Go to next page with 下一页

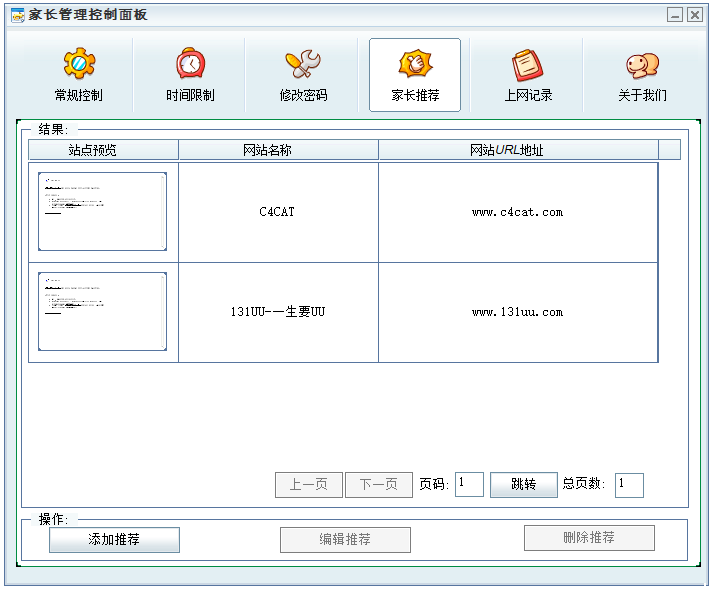378,485
